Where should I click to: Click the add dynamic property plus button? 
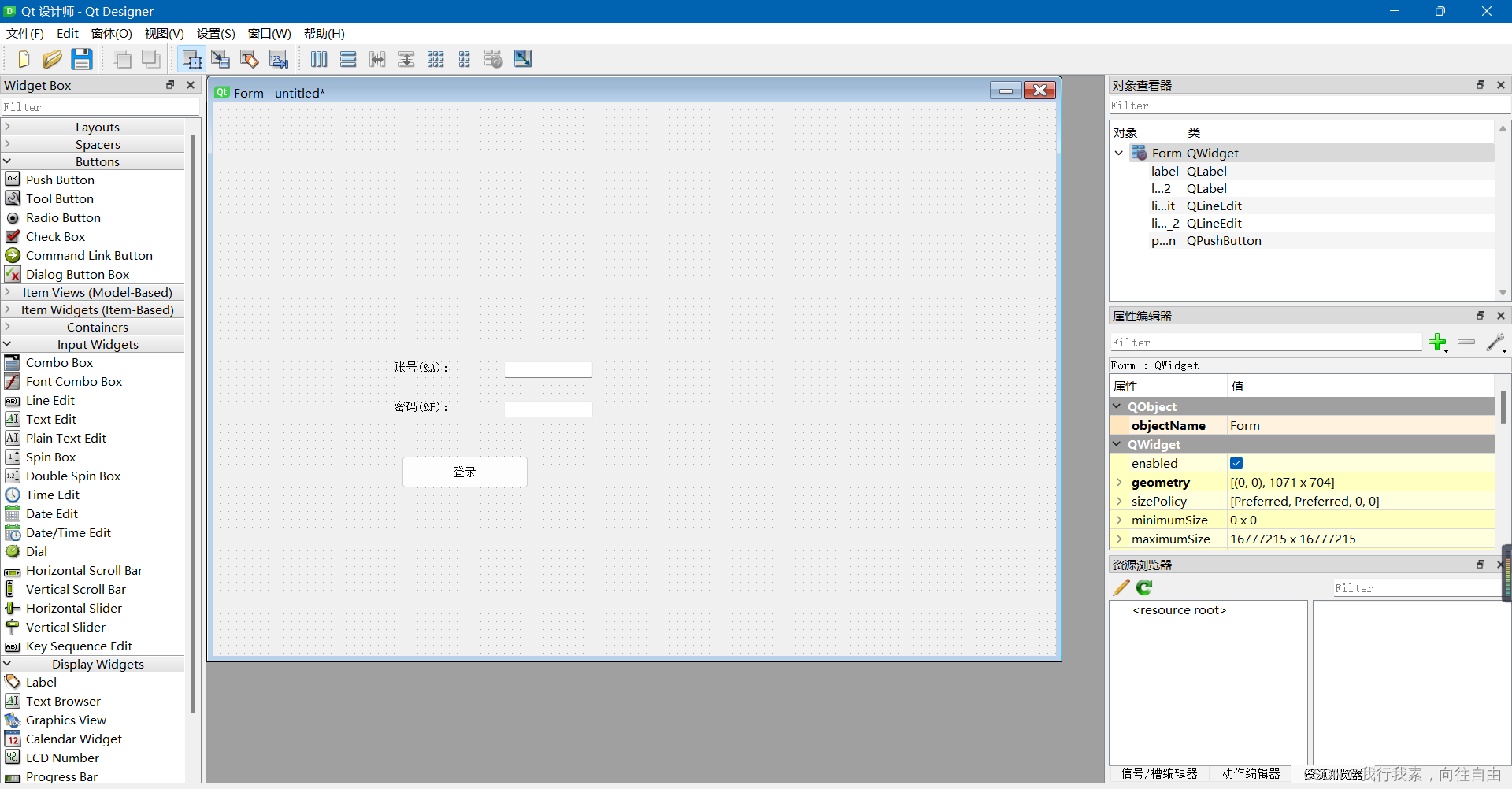click(x=1439, y=343)
